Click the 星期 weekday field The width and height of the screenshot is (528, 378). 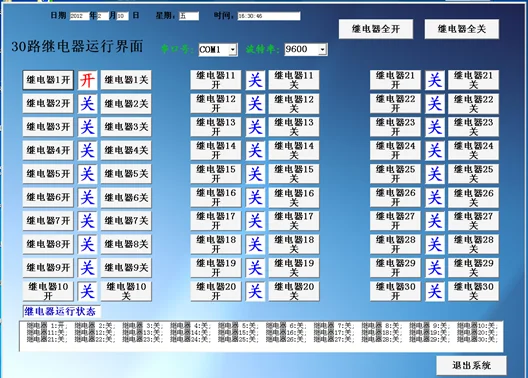[x=189, y=16]
